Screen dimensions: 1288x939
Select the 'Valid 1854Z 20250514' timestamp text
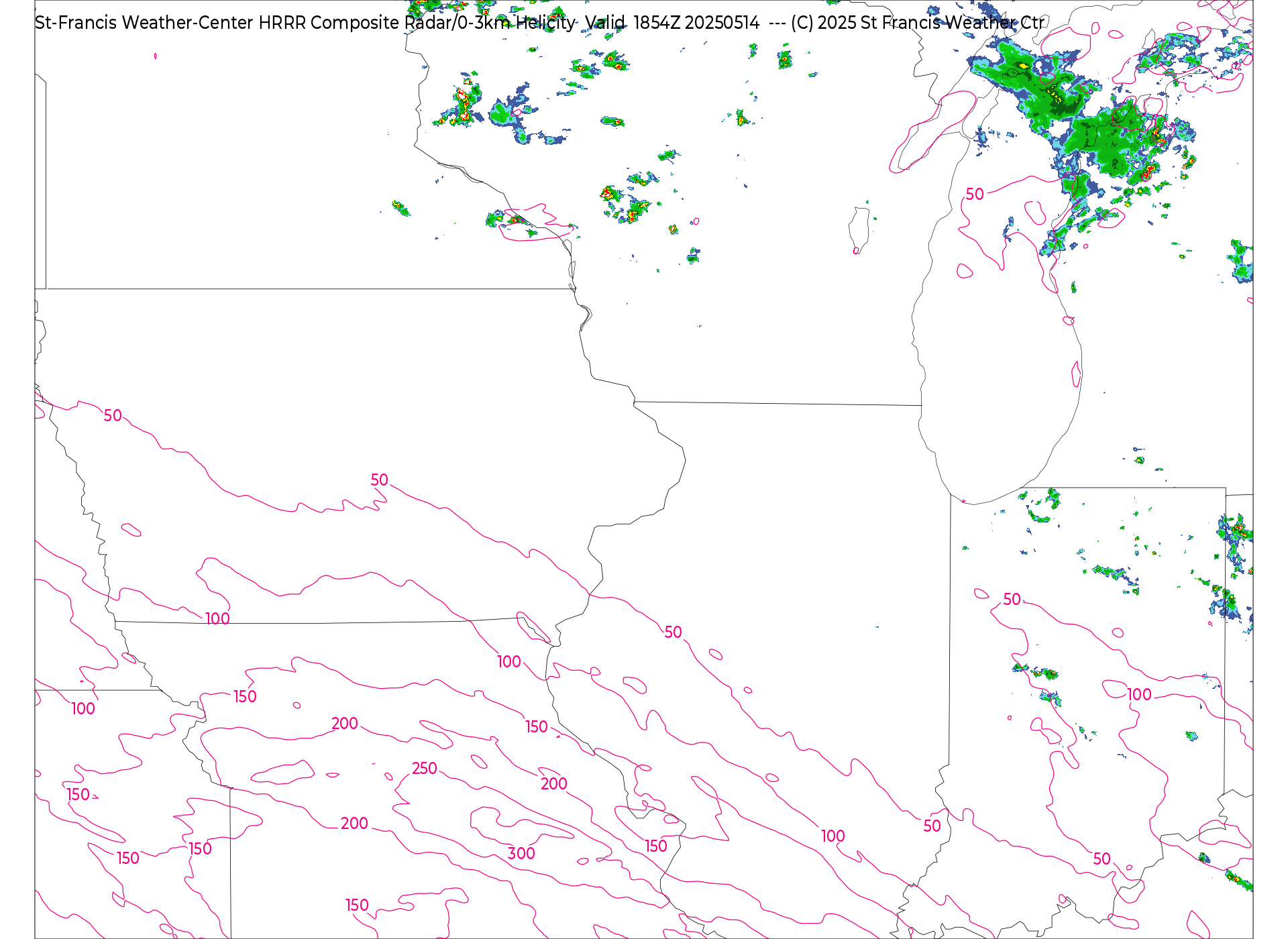(x=672, y=23)
